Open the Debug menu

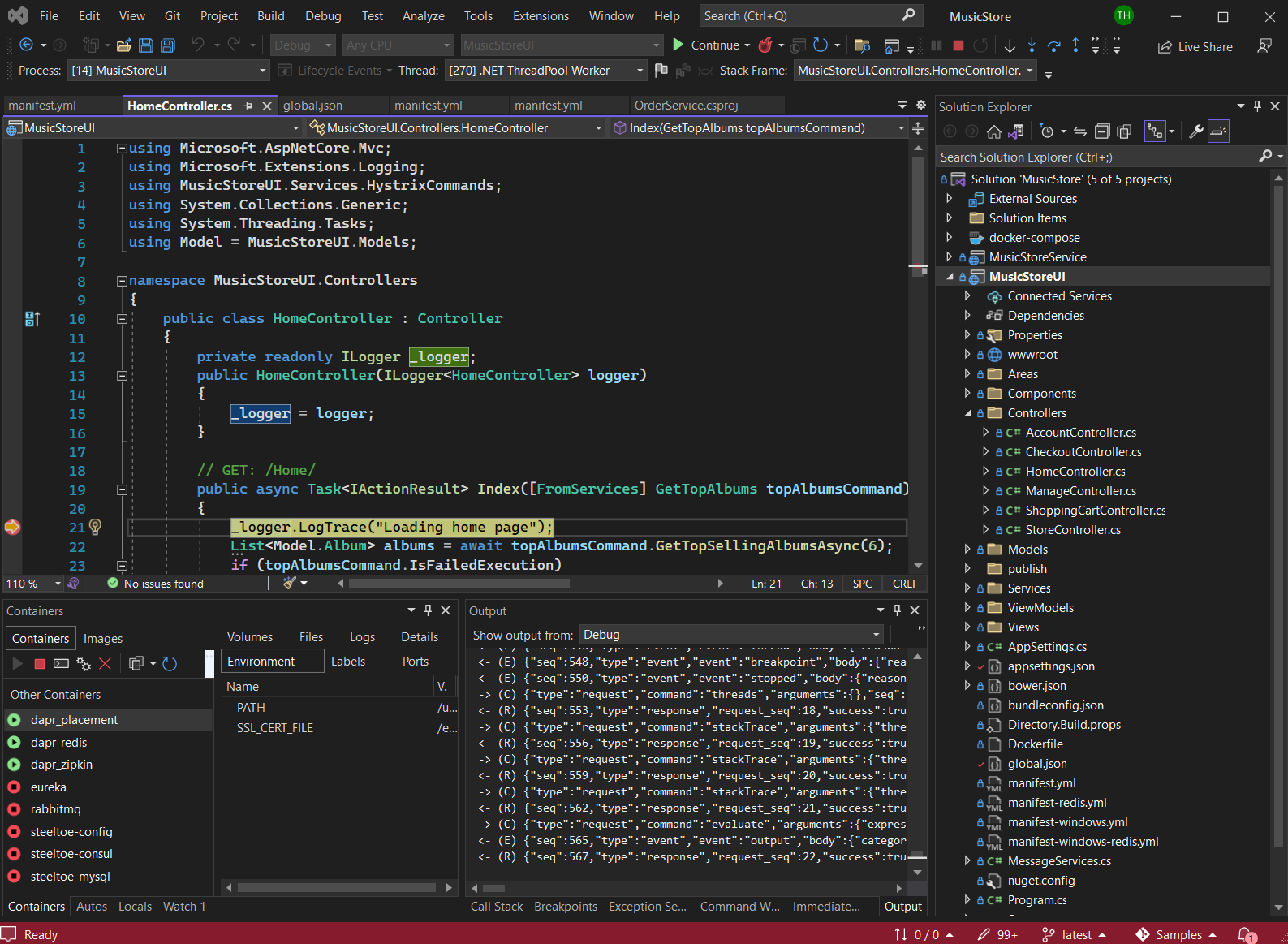click(x=322, y=16)
